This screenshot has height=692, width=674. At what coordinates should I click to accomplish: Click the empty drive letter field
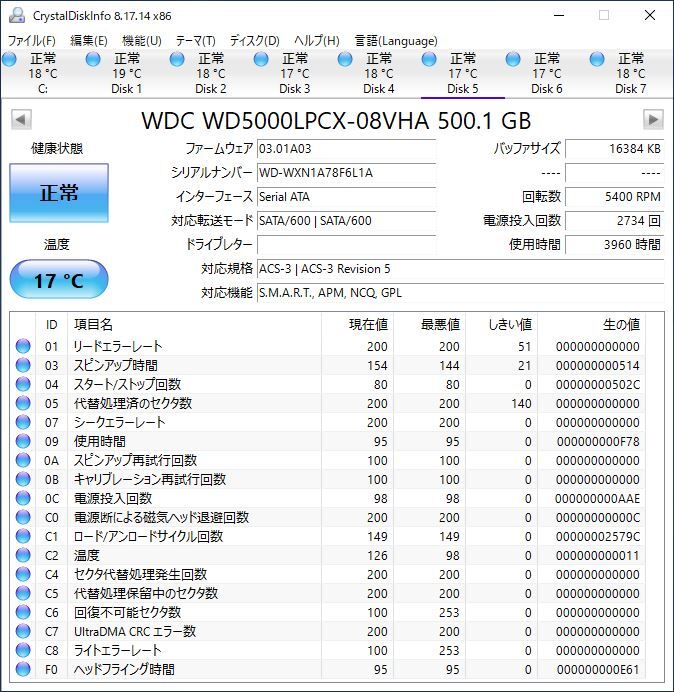pos(346,244)
